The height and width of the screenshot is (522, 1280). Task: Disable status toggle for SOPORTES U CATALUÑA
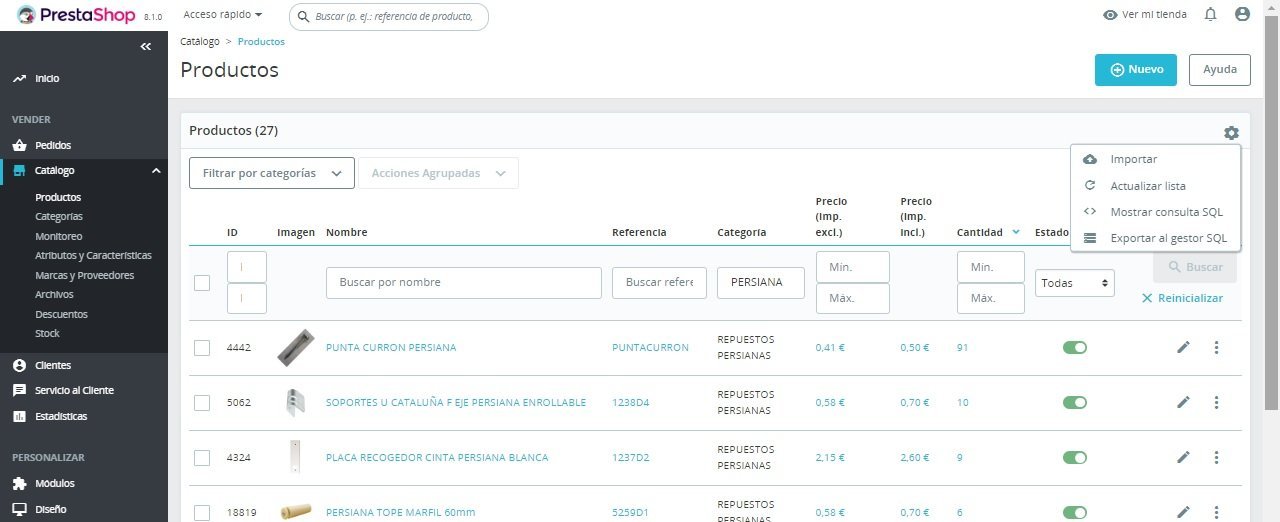1075,402
